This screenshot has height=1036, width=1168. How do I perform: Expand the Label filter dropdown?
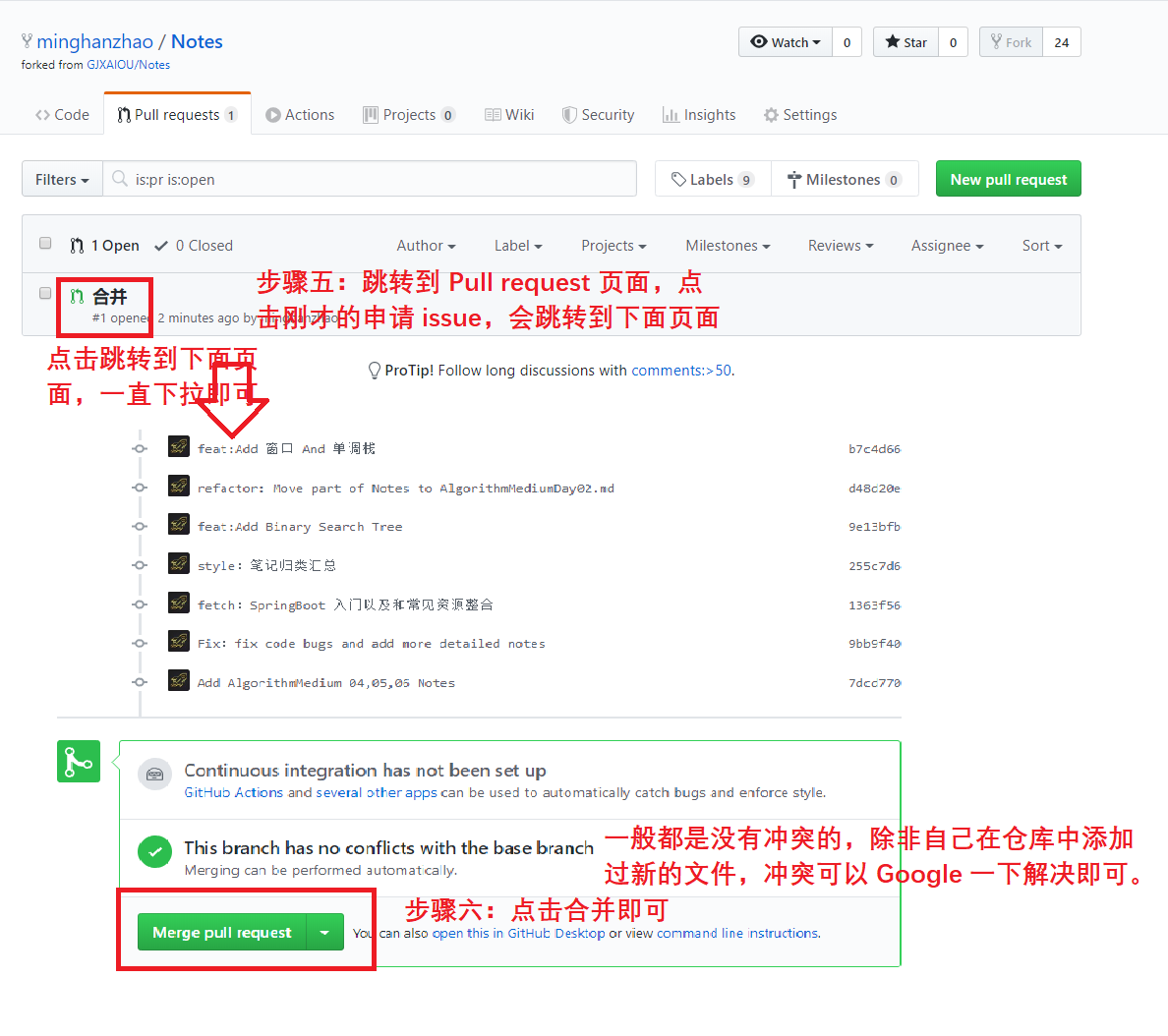(x=518, y=246)
